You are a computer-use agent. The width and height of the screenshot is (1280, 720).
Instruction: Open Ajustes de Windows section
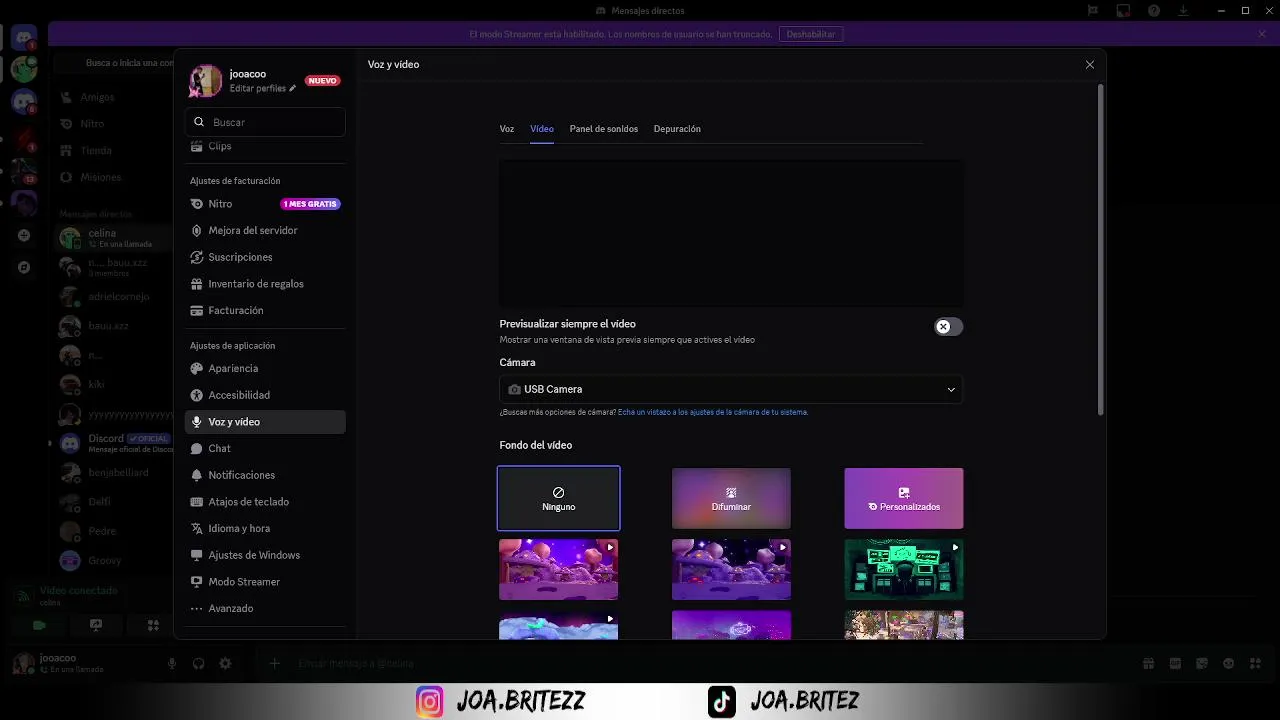265,555
